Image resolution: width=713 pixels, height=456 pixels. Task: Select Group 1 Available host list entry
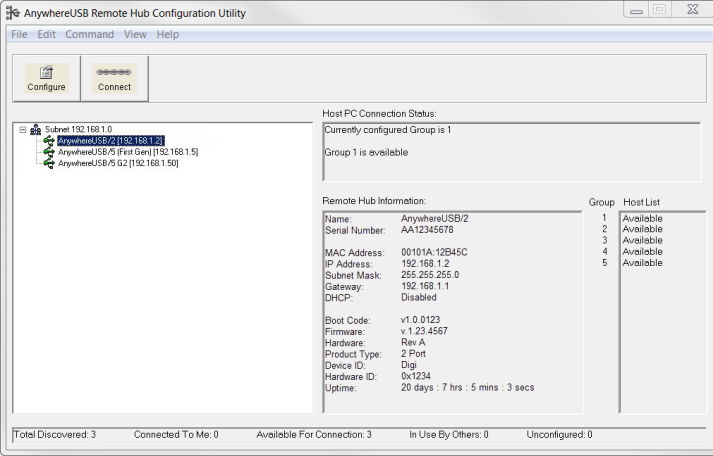pyautogui.click(x=642, y=218)
